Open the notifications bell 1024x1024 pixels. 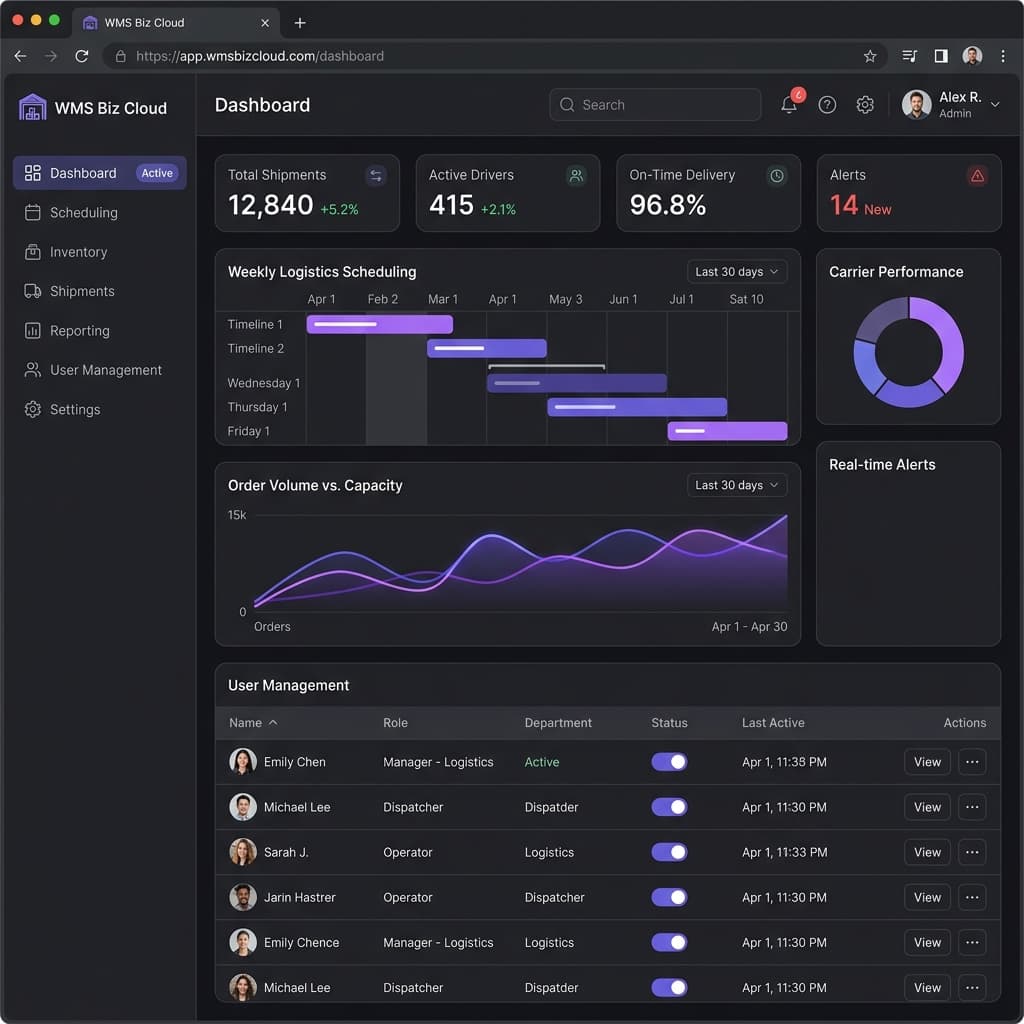(x=789, y=104)
